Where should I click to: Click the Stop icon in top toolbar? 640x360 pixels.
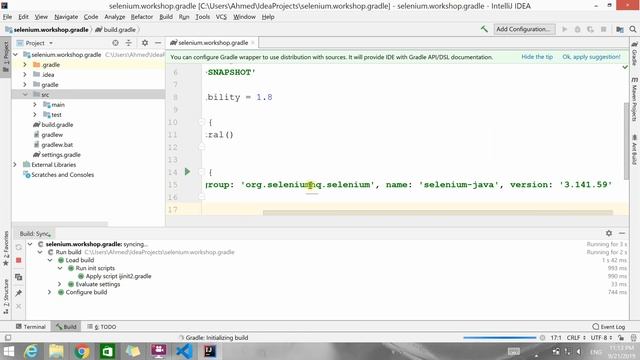603,29
